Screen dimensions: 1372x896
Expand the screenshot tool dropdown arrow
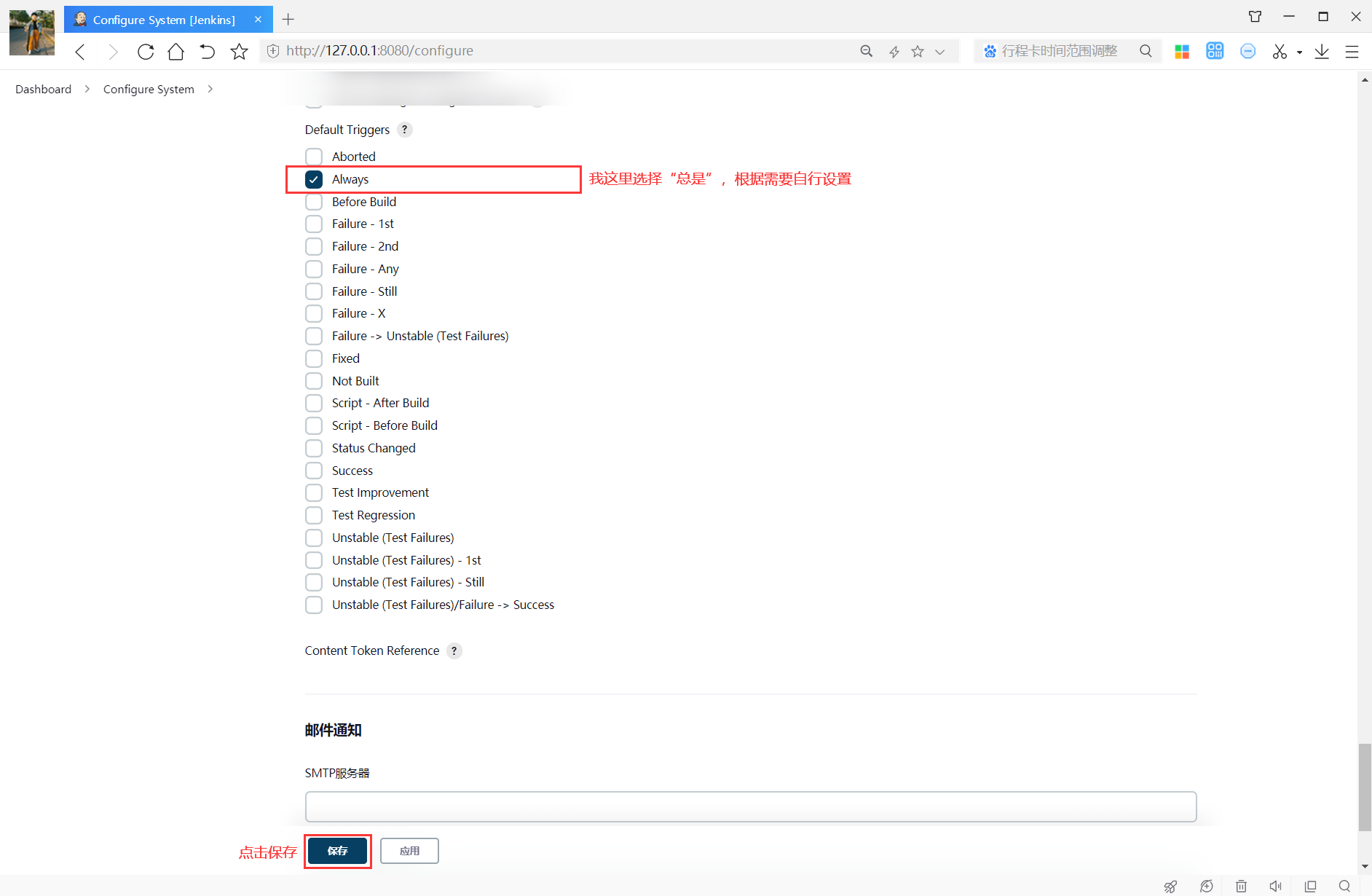pyautogui.click(x=1300, y=52)
